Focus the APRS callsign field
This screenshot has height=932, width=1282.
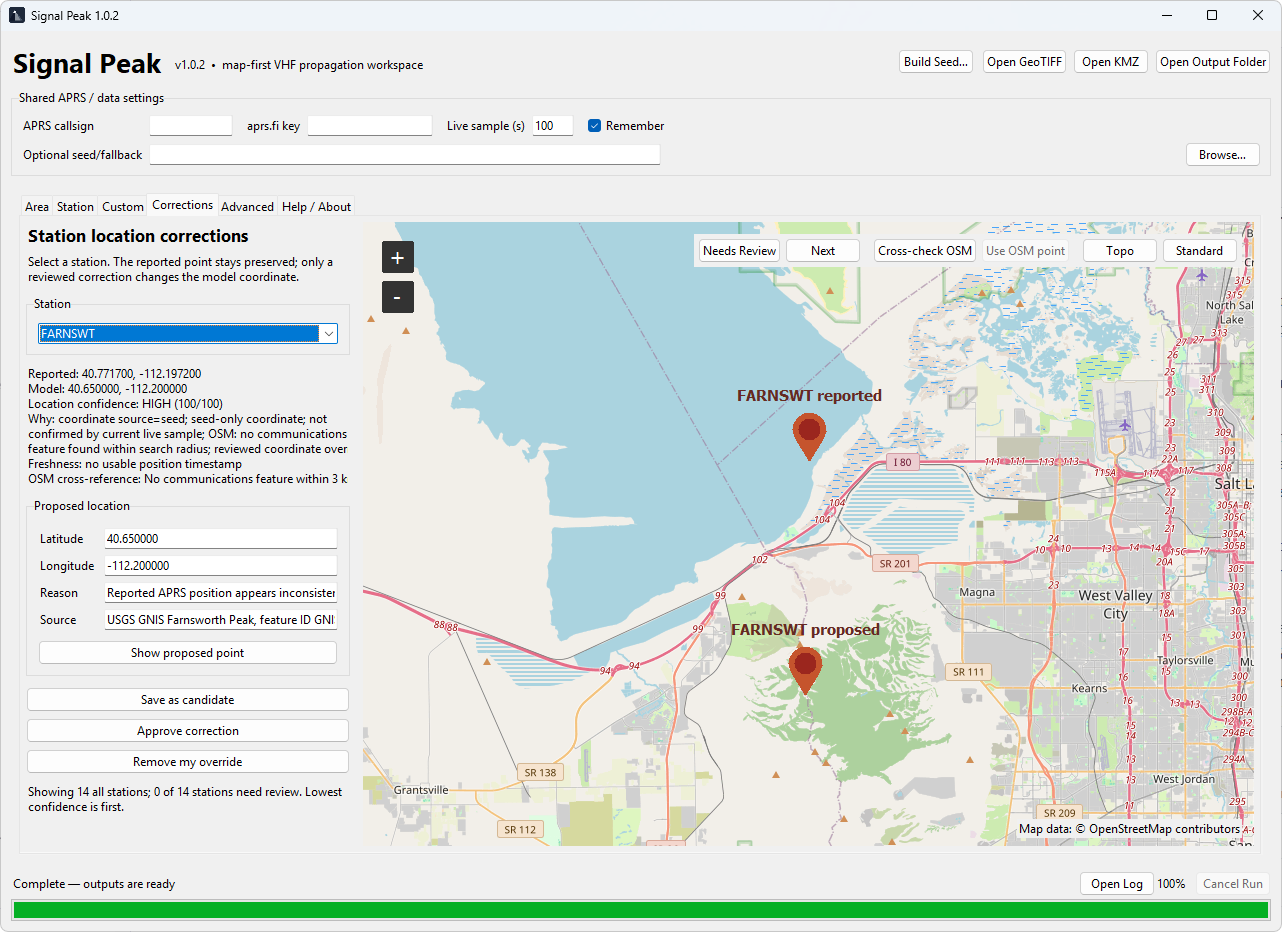191,126
